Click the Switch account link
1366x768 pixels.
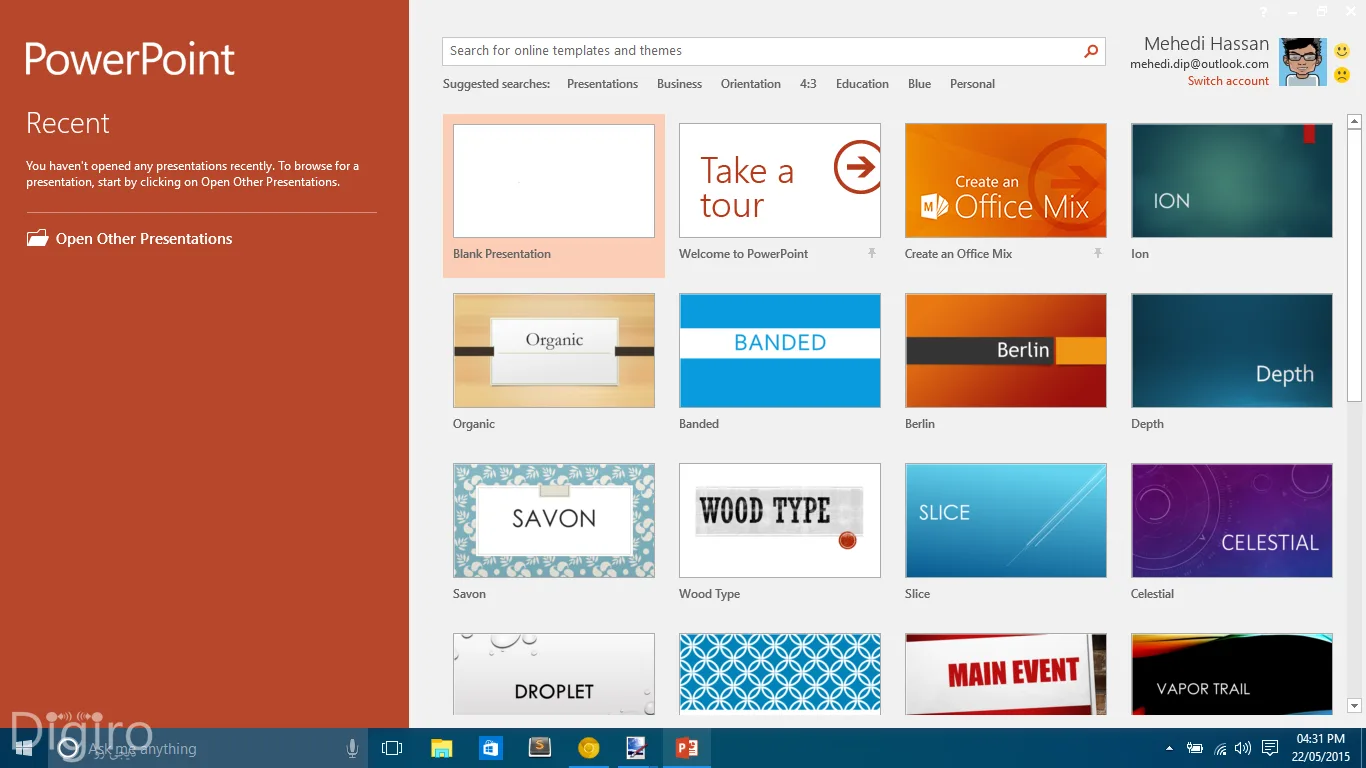(1228, 81)
